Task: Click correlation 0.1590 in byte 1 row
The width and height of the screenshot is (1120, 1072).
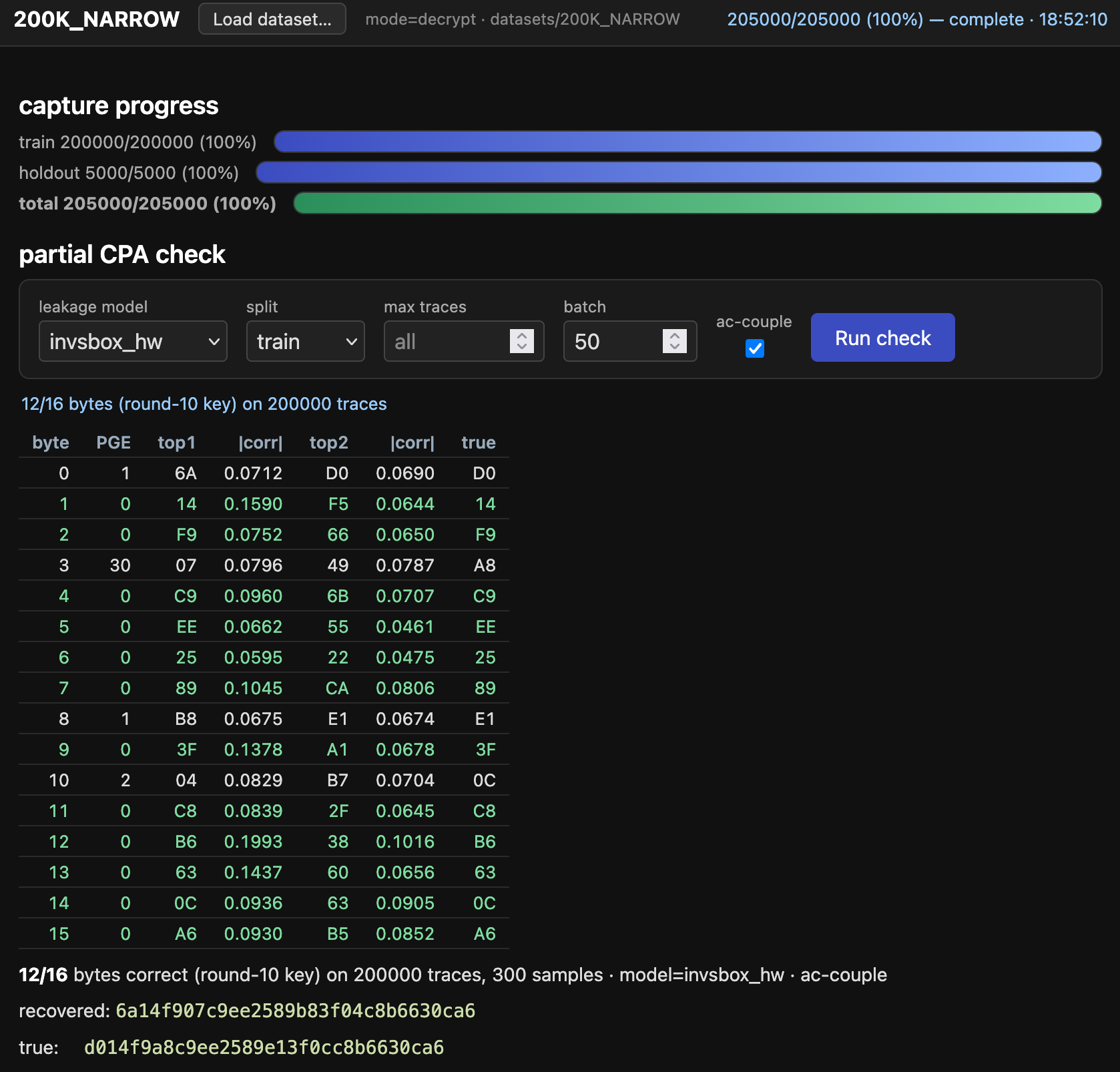Action: pyautogui.click(x=253, y=504)
